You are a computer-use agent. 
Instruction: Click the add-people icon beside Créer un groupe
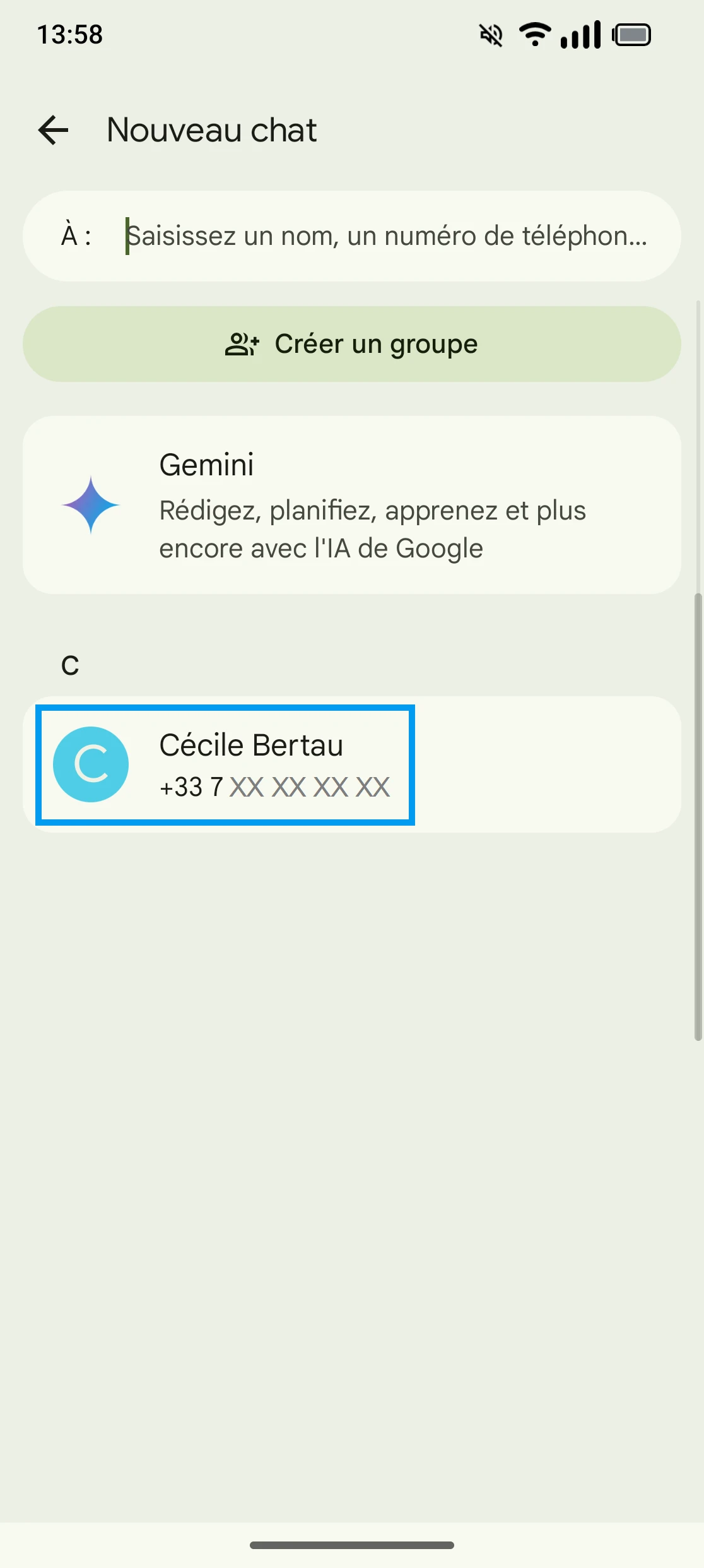tap(242, 345)
